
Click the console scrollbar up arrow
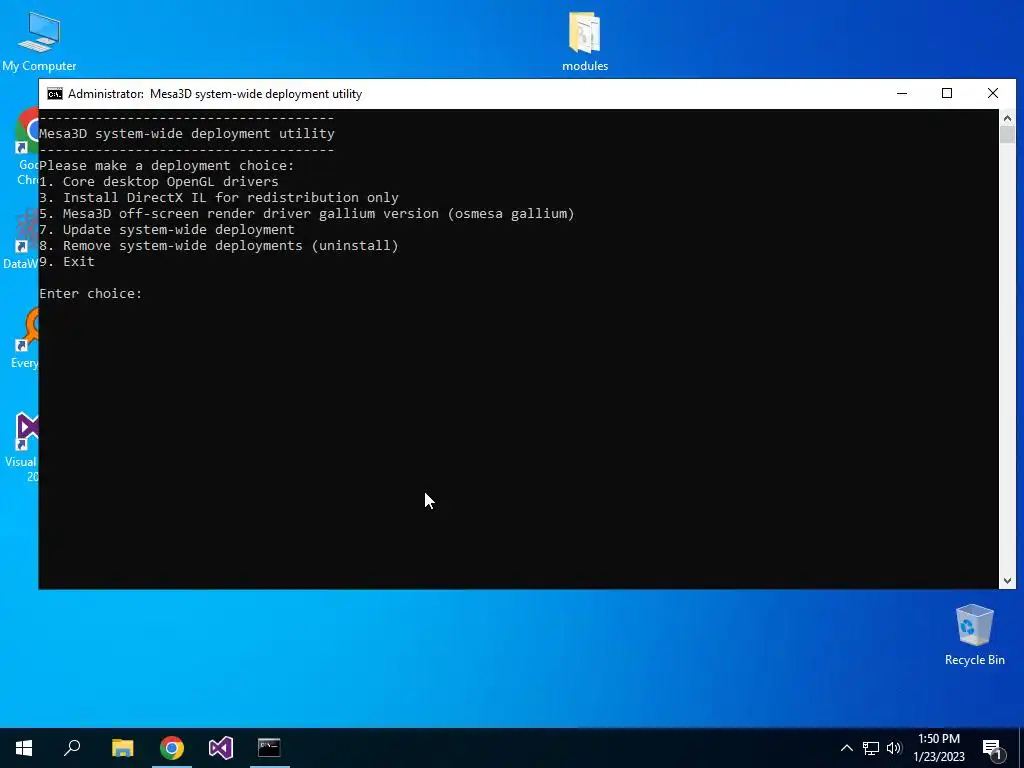(x=1007, y=118)
